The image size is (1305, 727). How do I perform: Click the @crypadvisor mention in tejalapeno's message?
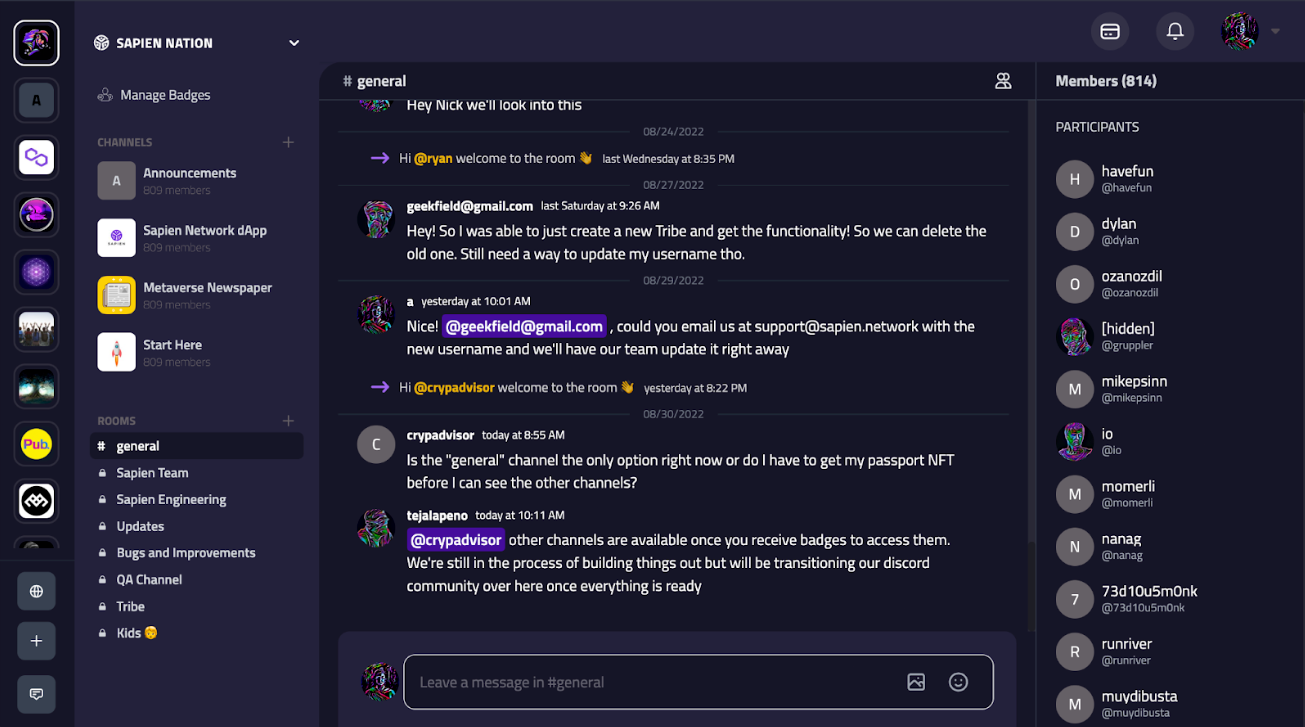point(456,540)
